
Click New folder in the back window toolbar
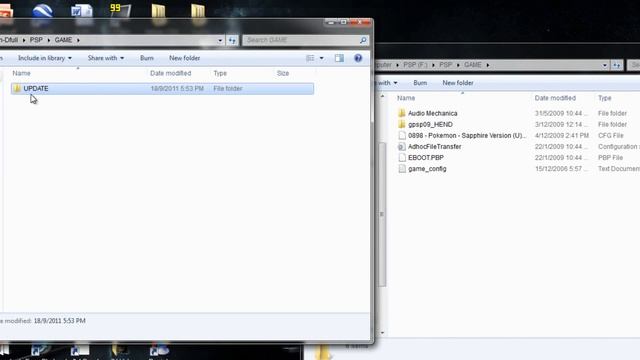click(x=458, y=83)
